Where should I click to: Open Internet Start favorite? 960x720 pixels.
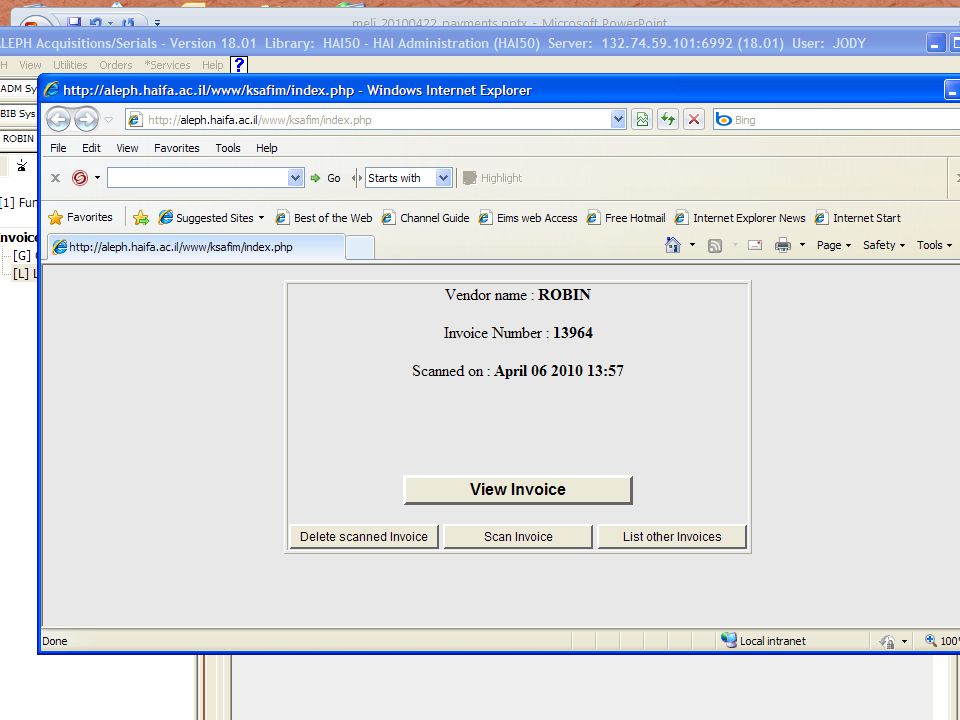click(858, 218)
